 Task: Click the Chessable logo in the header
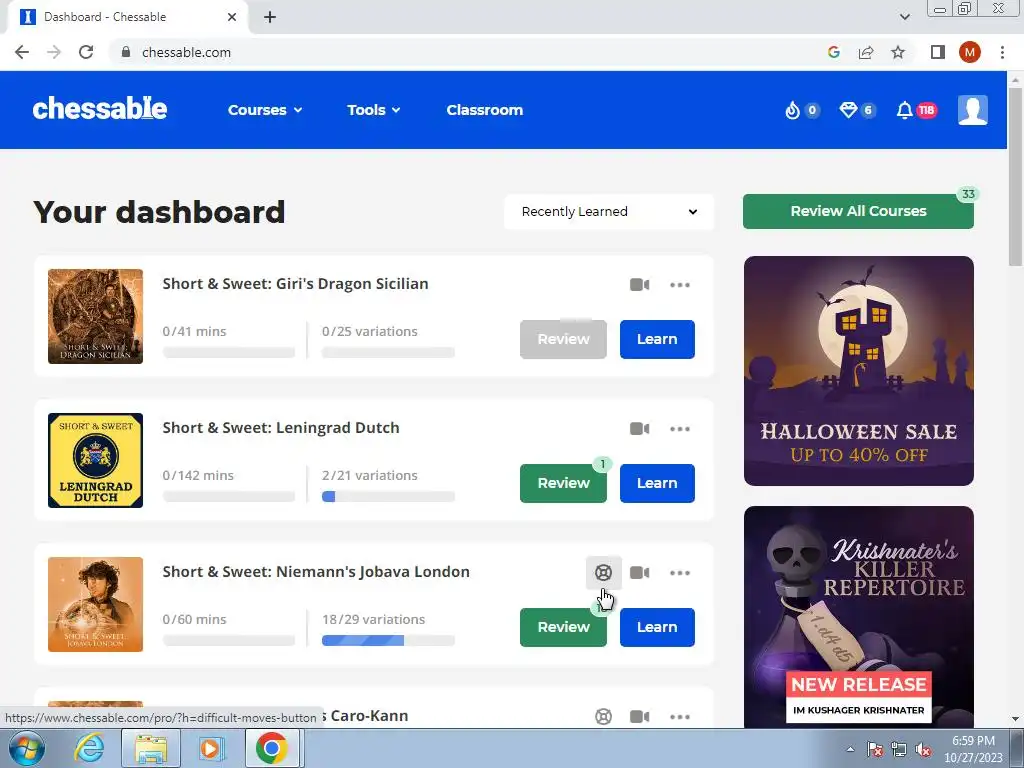(100, 109)
